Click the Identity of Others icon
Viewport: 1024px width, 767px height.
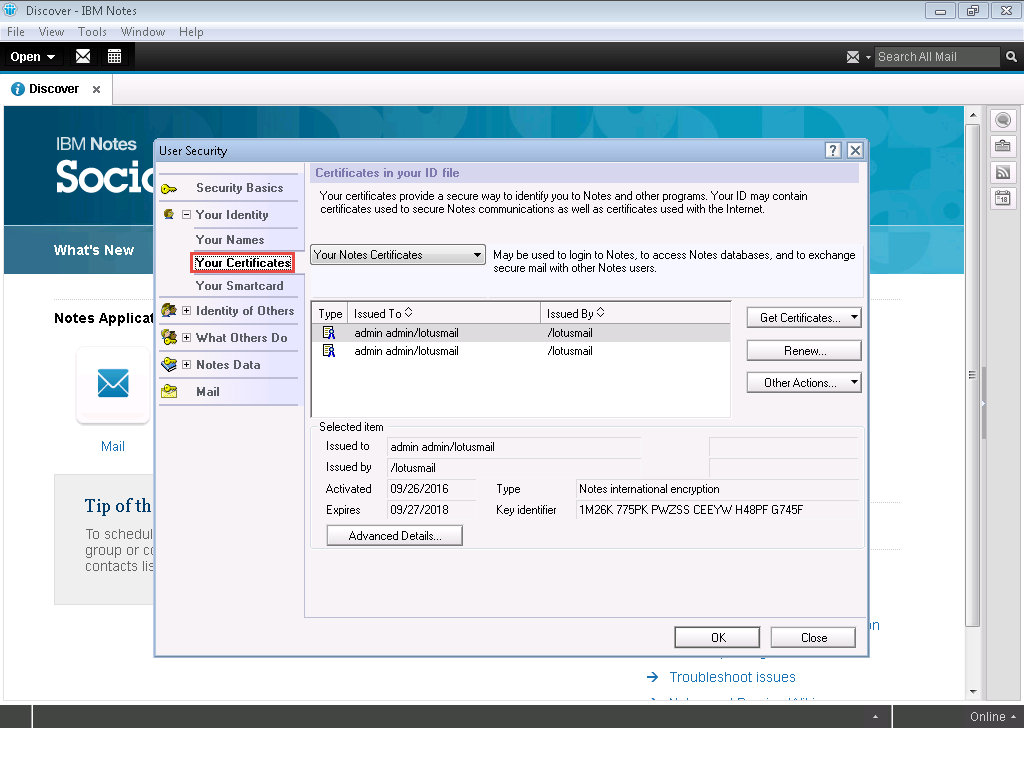[169, 310]
